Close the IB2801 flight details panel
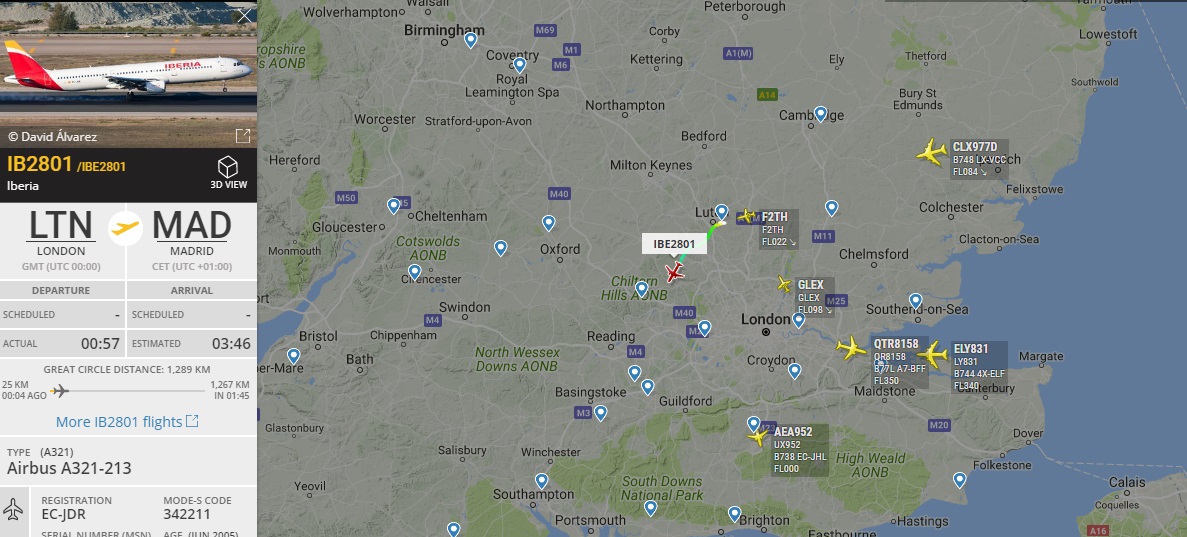This screenshot has height=537, width=1187. (244, 16)
